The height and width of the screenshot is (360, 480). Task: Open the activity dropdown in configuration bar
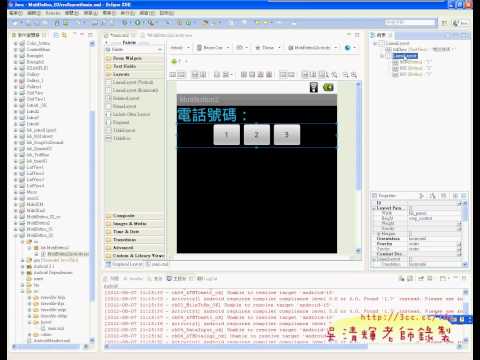[313, 48]
